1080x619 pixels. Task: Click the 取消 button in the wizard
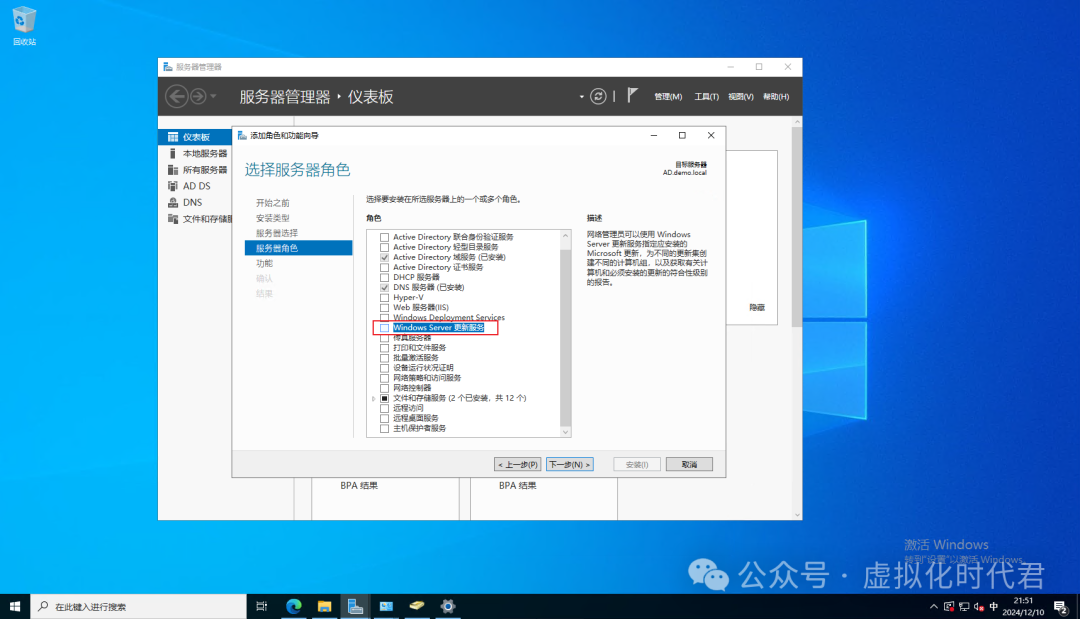pyautogui.click(x=689, y=465)
